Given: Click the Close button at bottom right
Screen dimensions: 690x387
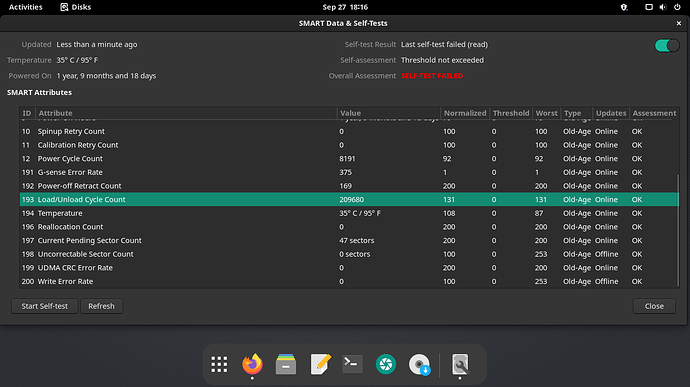Looking at the screenshot, I should 654,306.
